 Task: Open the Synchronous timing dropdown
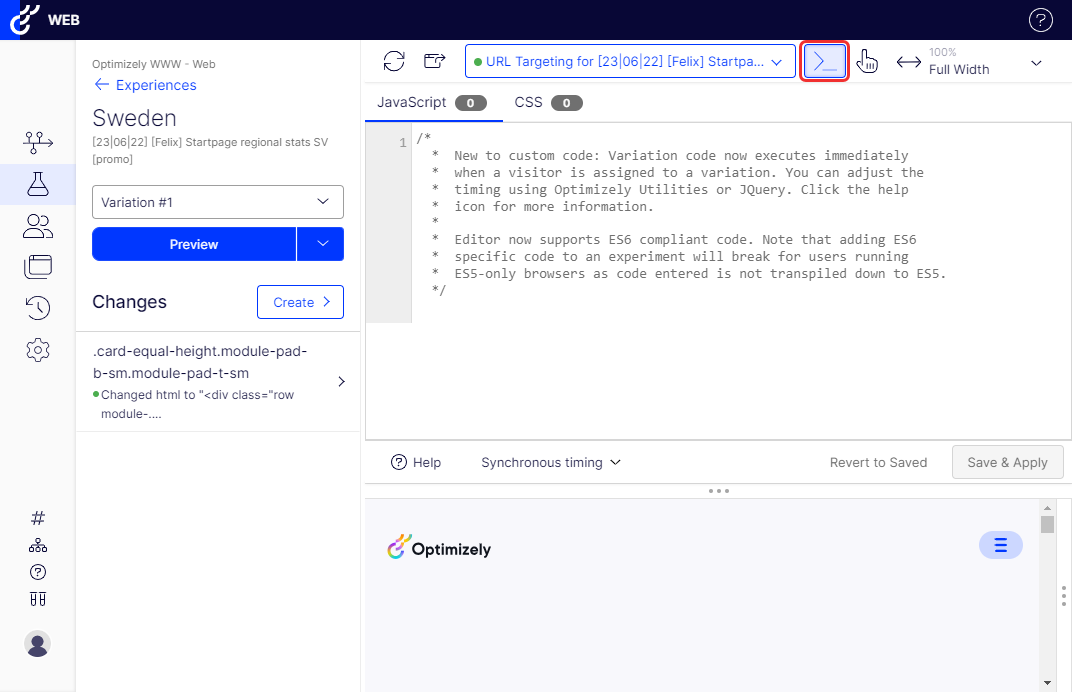[x=551, y=463]
